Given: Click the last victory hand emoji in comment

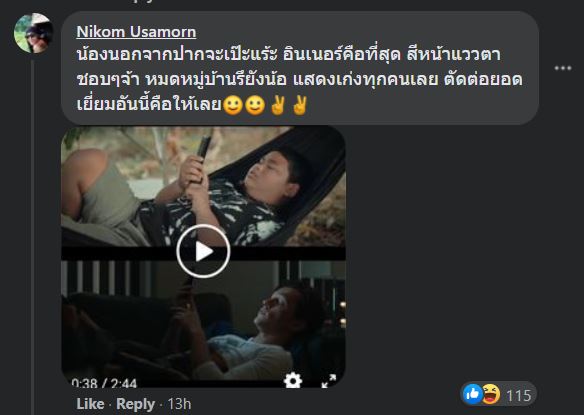Looking at the screenshot, I should [299, 105].
